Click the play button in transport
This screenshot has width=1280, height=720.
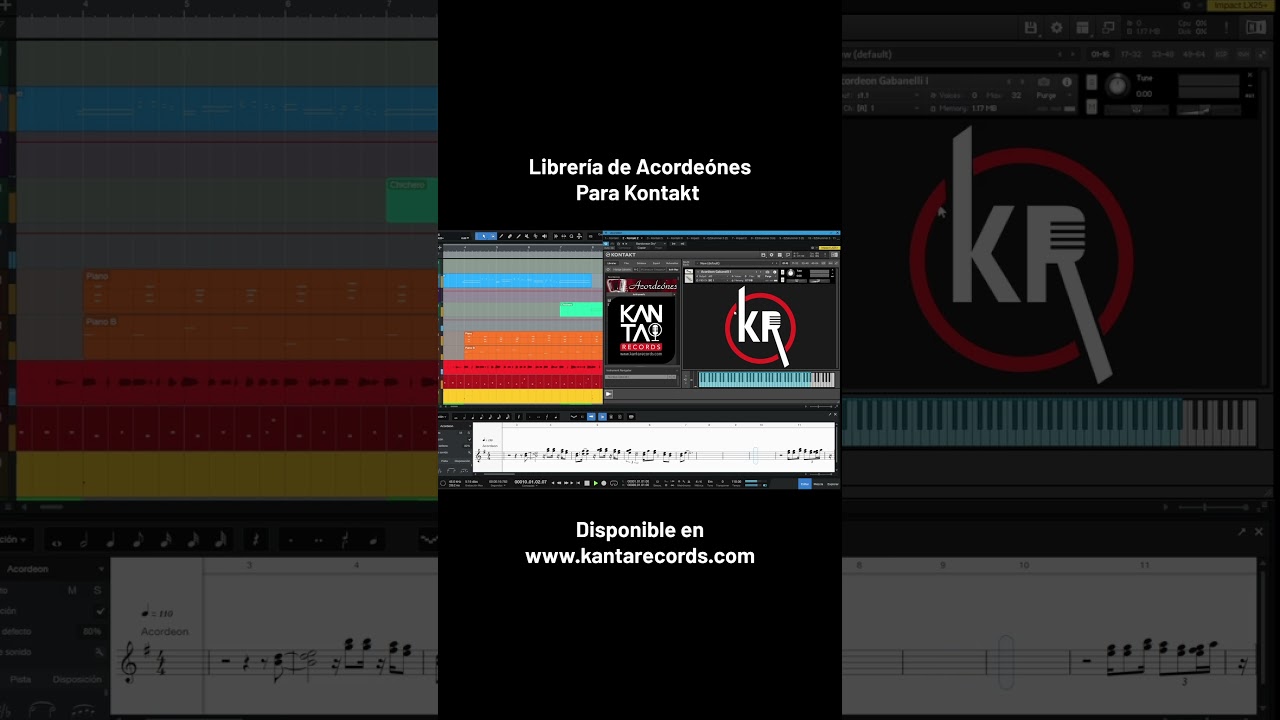pos(596,483)
